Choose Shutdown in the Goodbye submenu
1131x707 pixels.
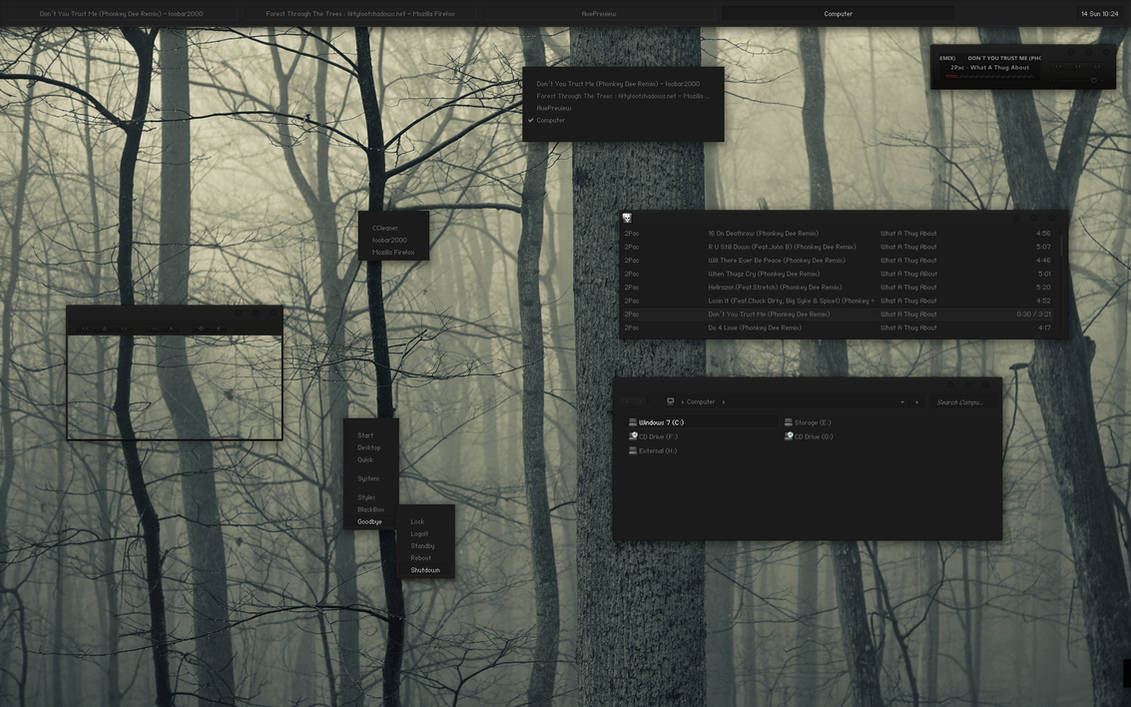(x=426, y=571)
